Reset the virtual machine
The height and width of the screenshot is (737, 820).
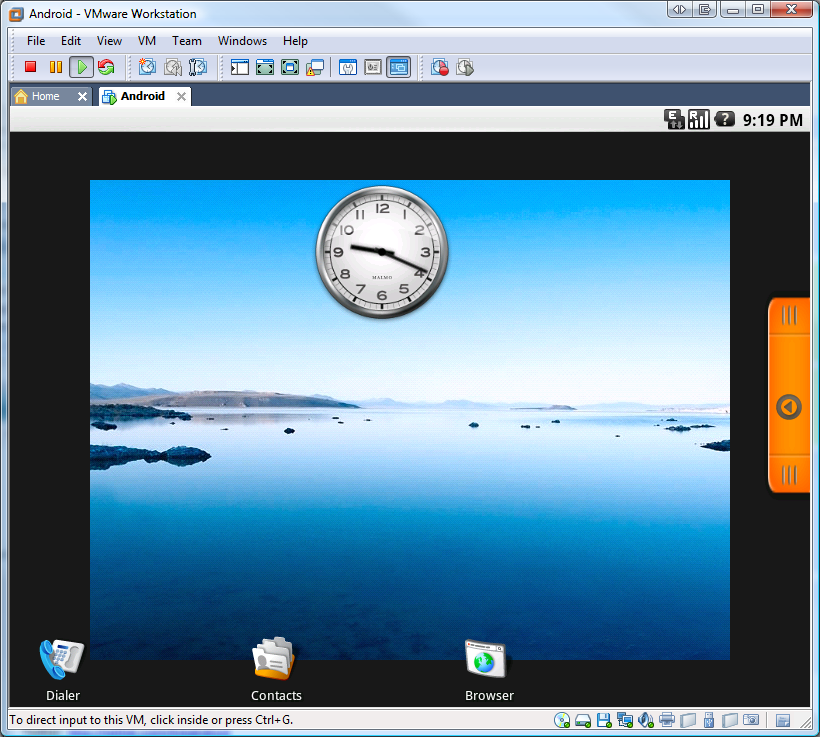coord(106,67)
